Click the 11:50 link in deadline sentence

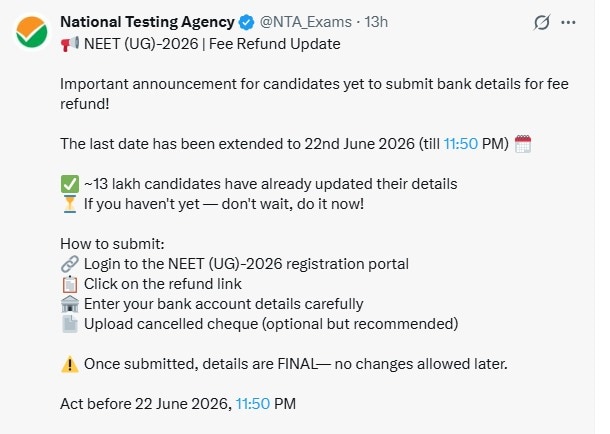[x=461, y=144]
